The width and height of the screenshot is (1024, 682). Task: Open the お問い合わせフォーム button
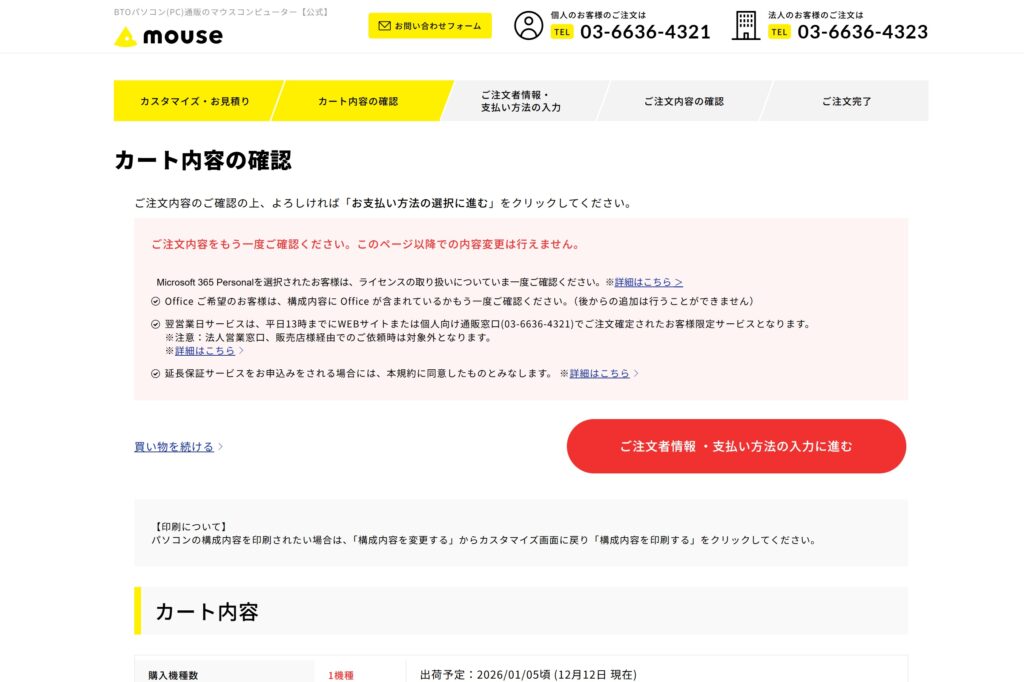pos(430,25)
